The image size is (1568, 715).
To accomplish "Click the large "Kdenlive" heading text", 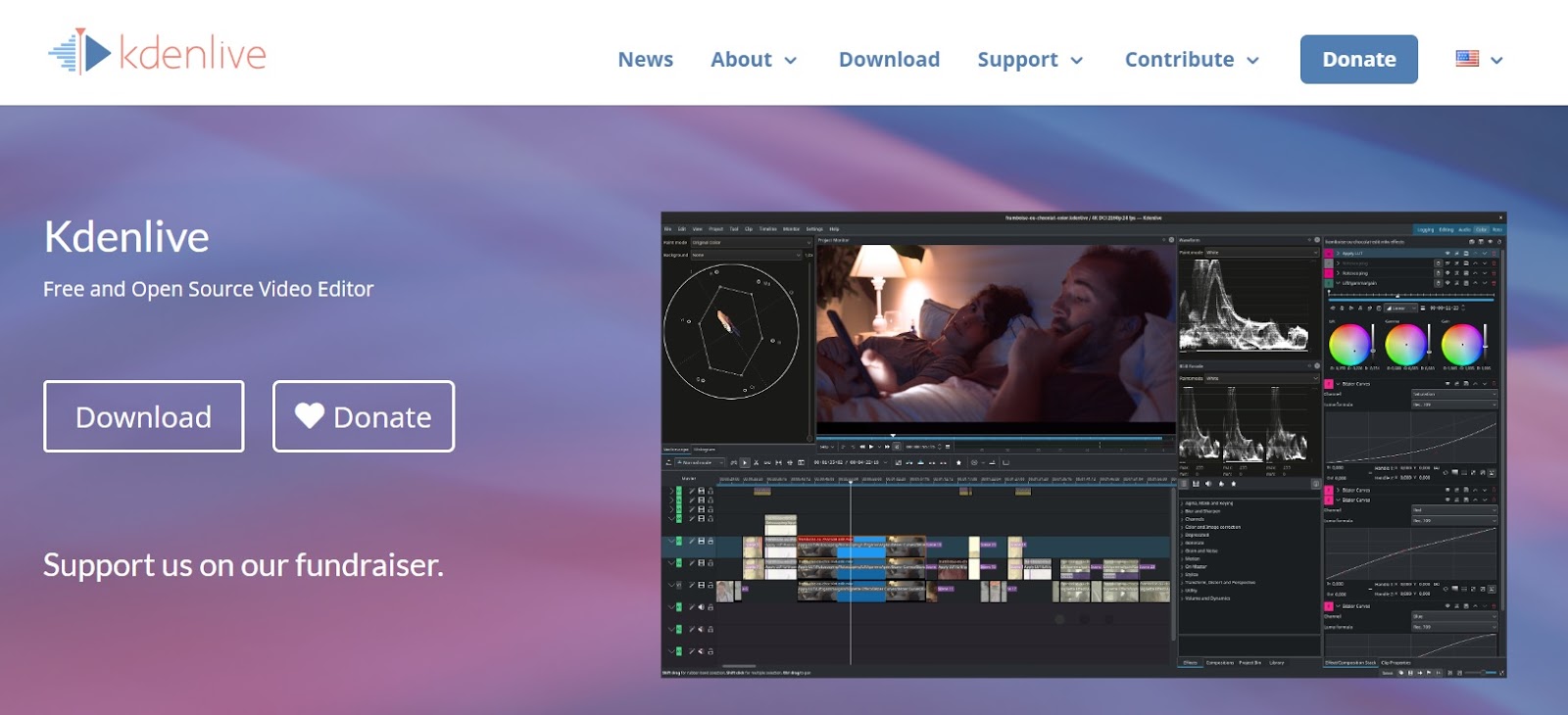I will coord(126,237).
